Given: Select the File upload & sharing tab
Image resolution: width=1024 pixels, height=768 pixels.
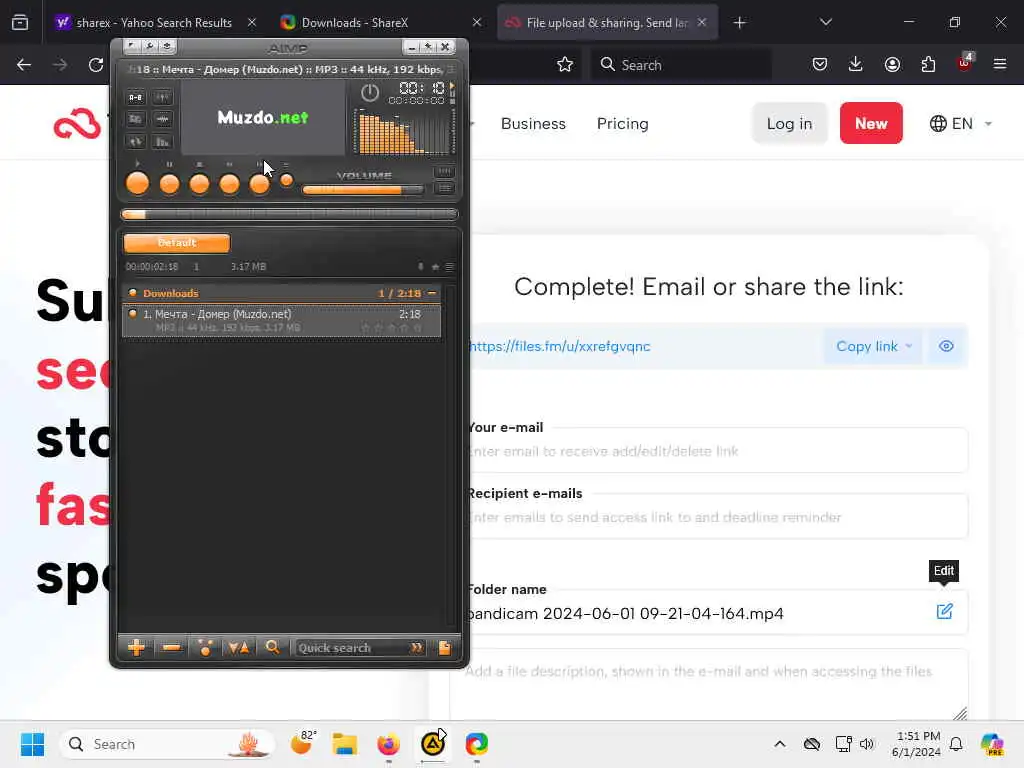Looking at the screenshot, I should click(x=605, y=23).
